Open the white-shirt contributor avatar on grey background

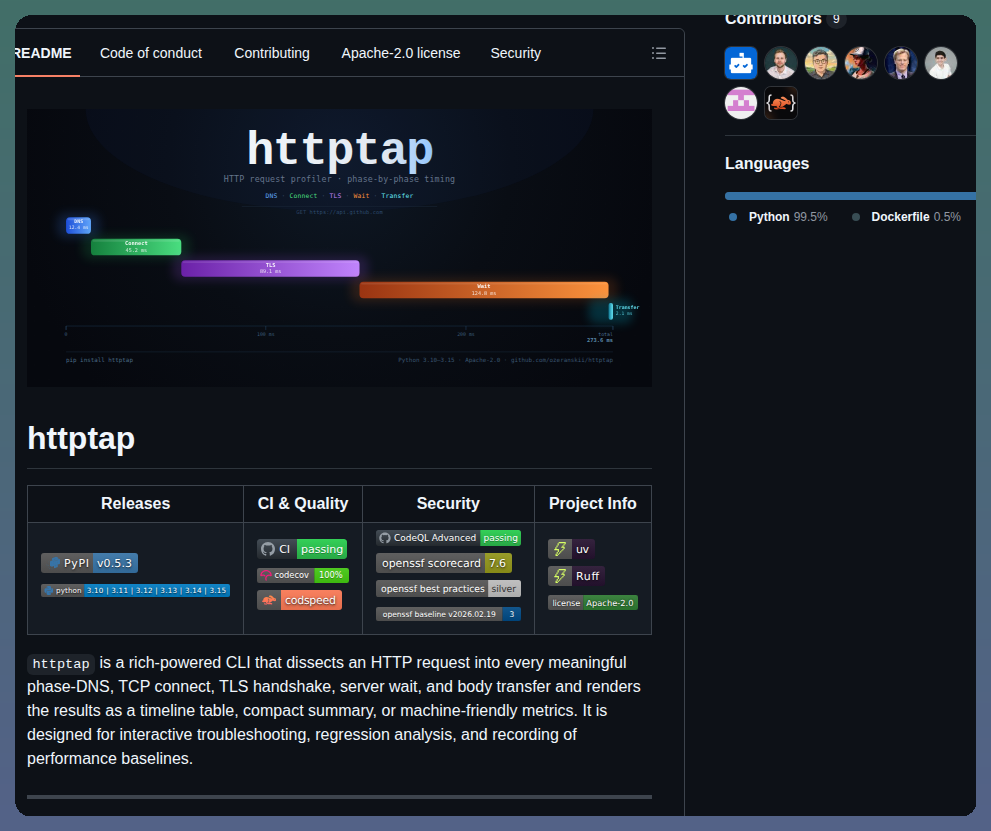tap(941, 63)
